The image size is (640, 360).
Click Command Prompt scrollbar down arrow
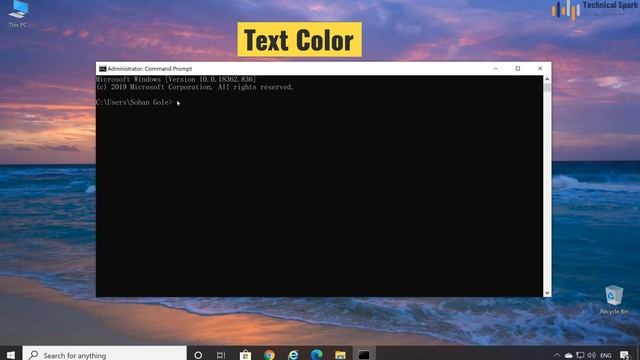pos(547,293)
